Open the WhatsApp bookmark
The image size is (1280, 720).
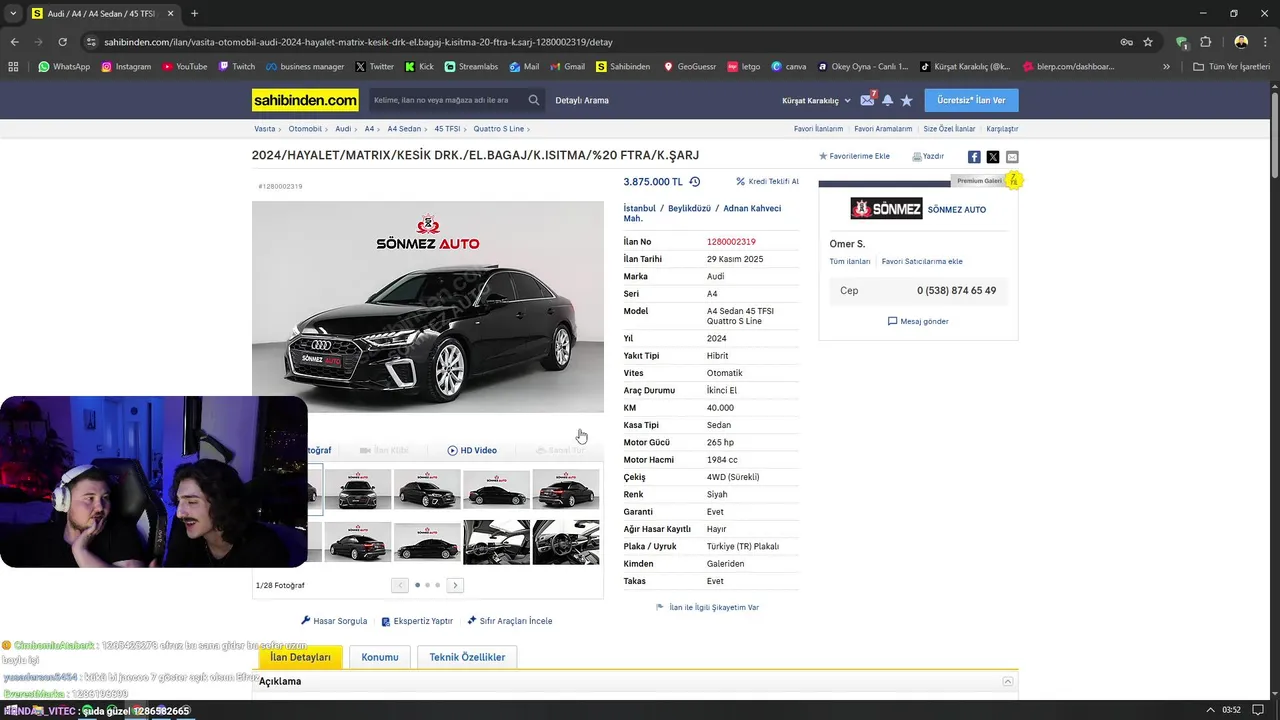point(64,67)
